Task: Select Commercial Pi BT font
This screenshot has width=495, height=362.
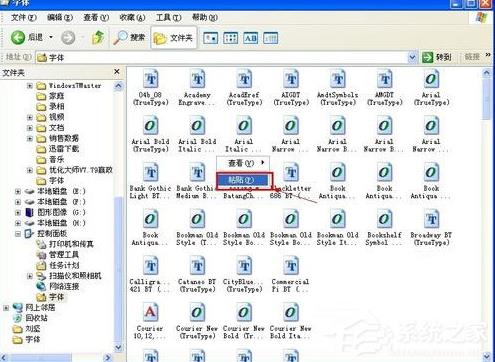Action: pos(291,274)
